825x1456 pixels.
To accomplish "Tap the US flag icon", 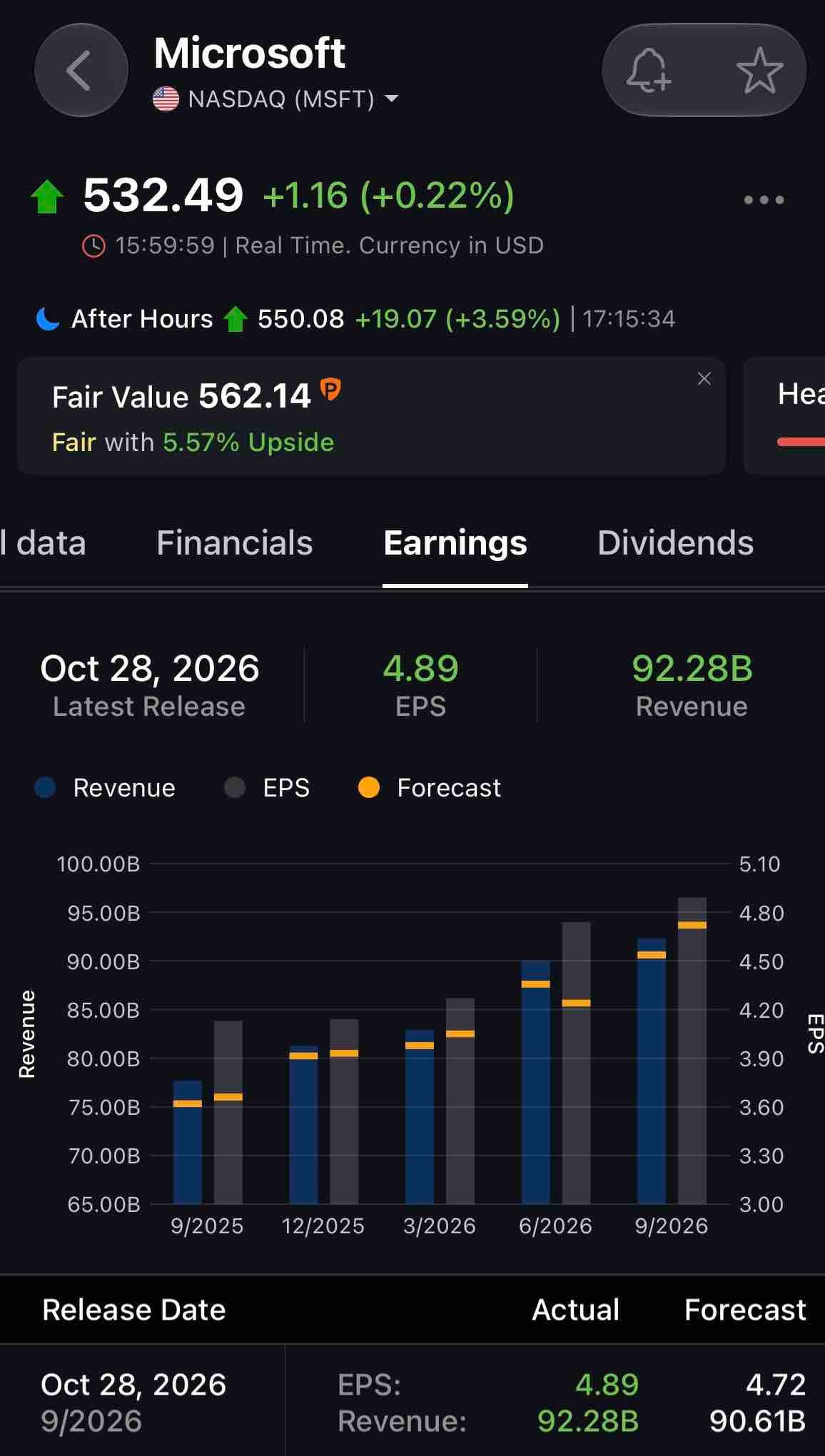I will pyautogui.click(x=166, y=99).
